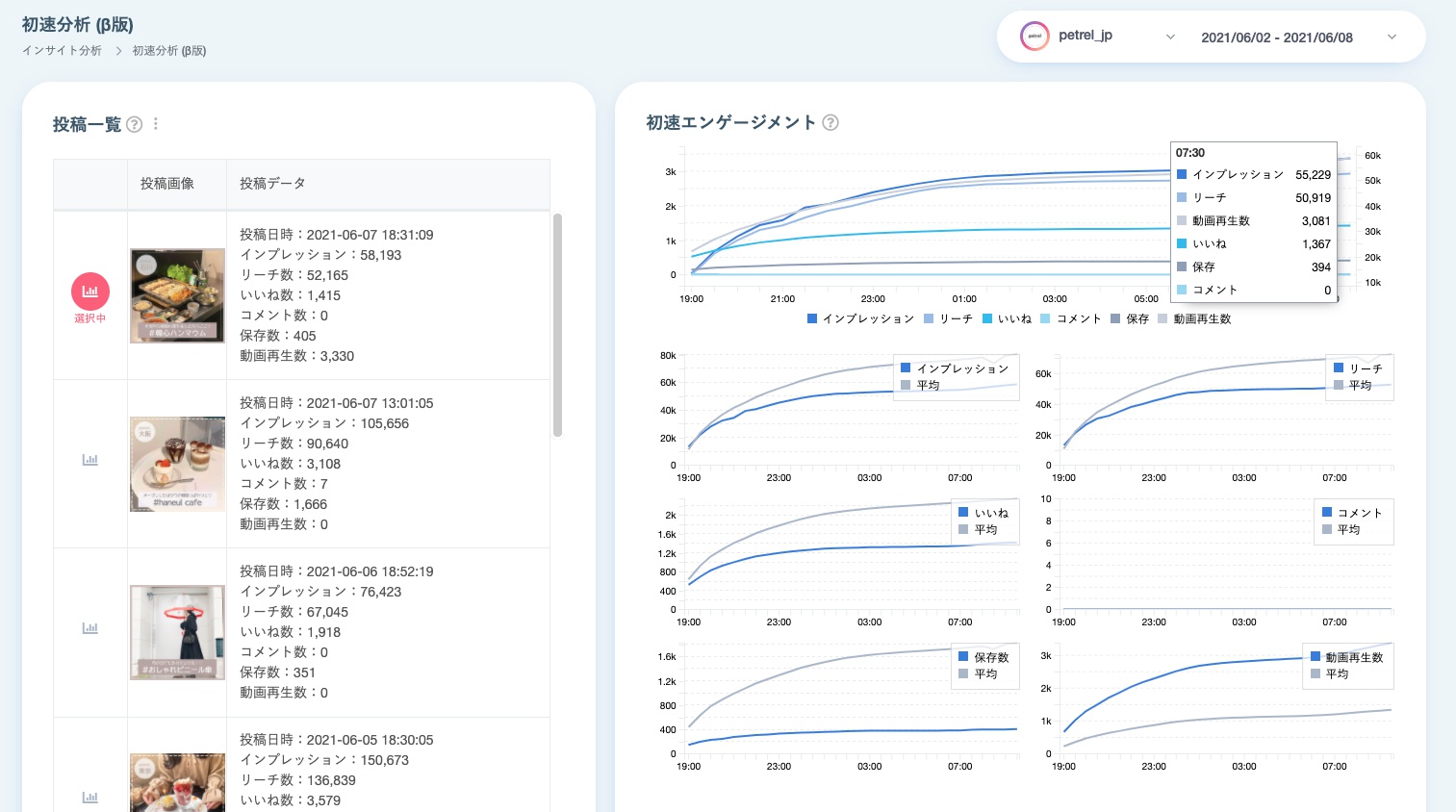Screen dimensions: 1456x812
Task: Open help icon next to 投稿一覧
Action: tap(135, 124)
